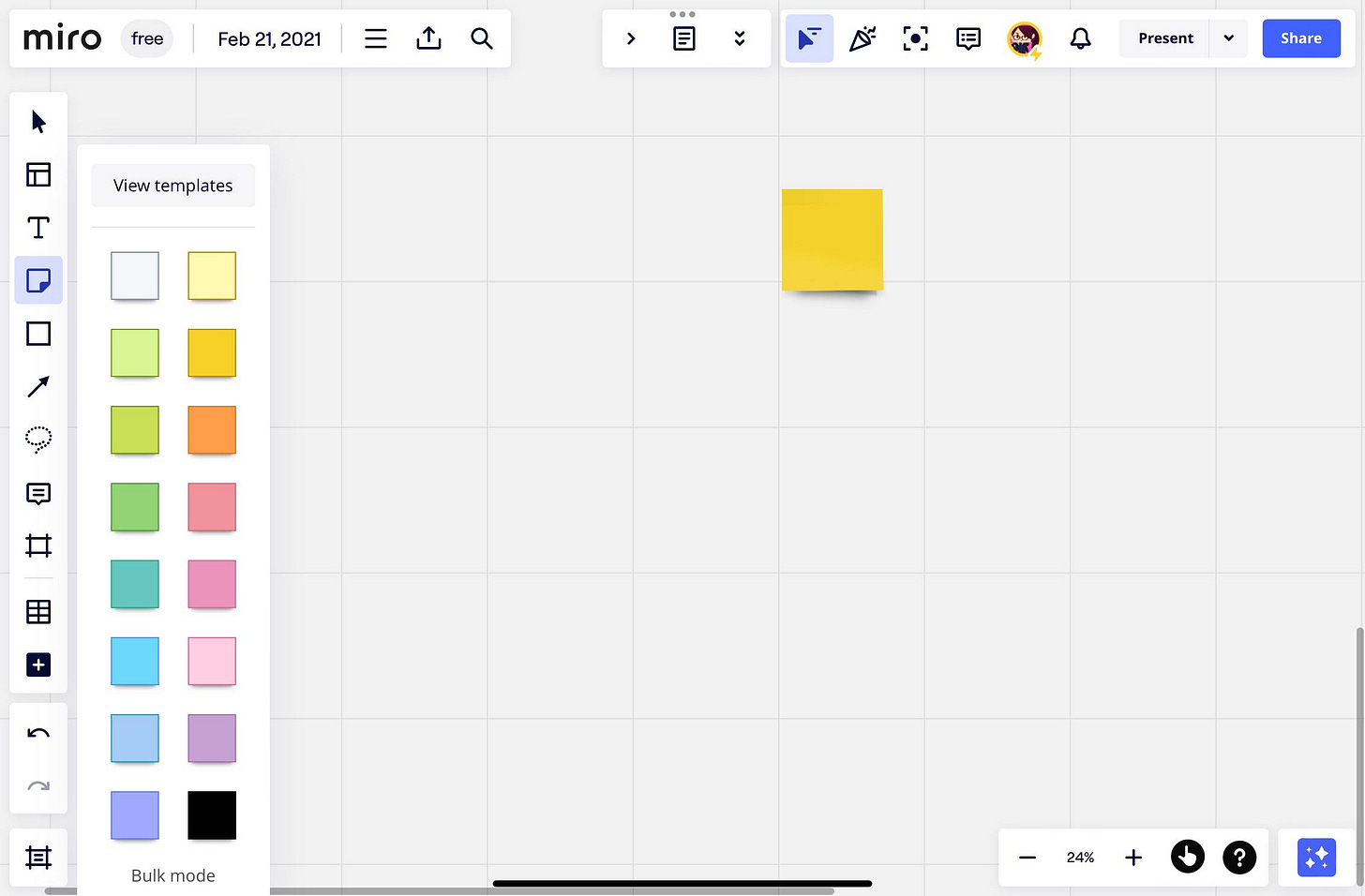Pick the salmon red sticky color
Screen dimensions: 1365x896
pyautogui.click(x=212, y=507)
